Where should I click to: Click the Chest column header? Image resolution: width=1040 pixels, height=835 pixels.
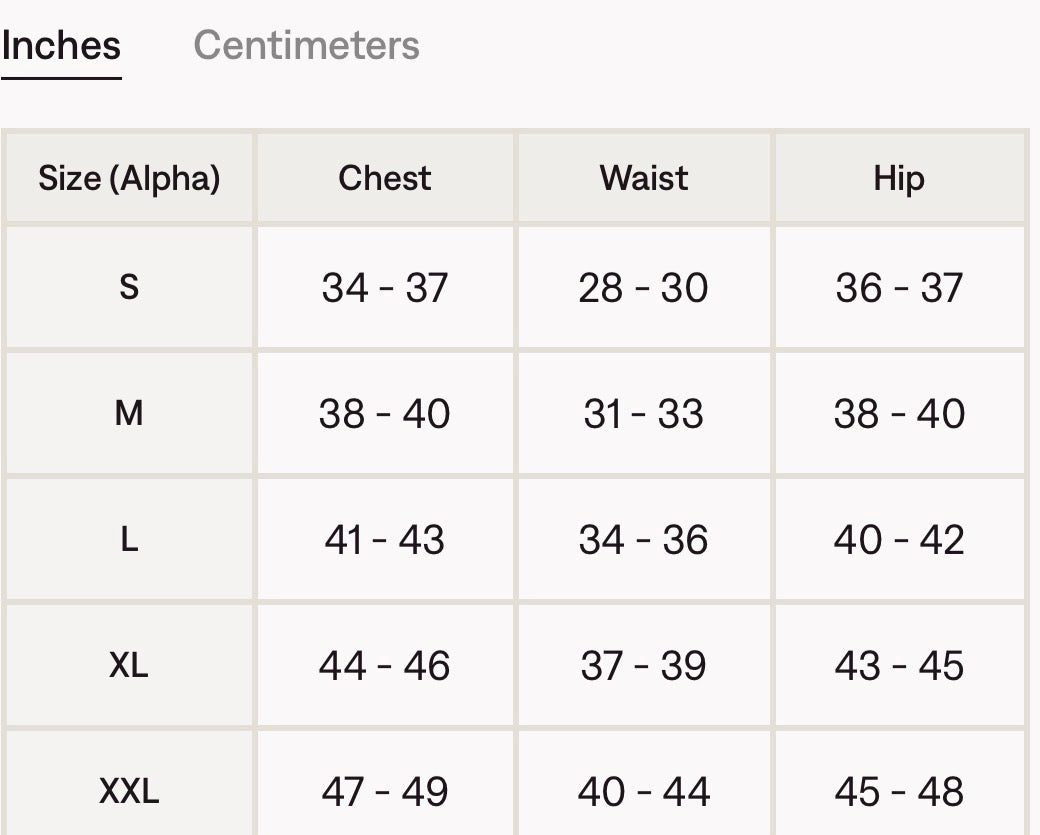click(x=385, y=179)
